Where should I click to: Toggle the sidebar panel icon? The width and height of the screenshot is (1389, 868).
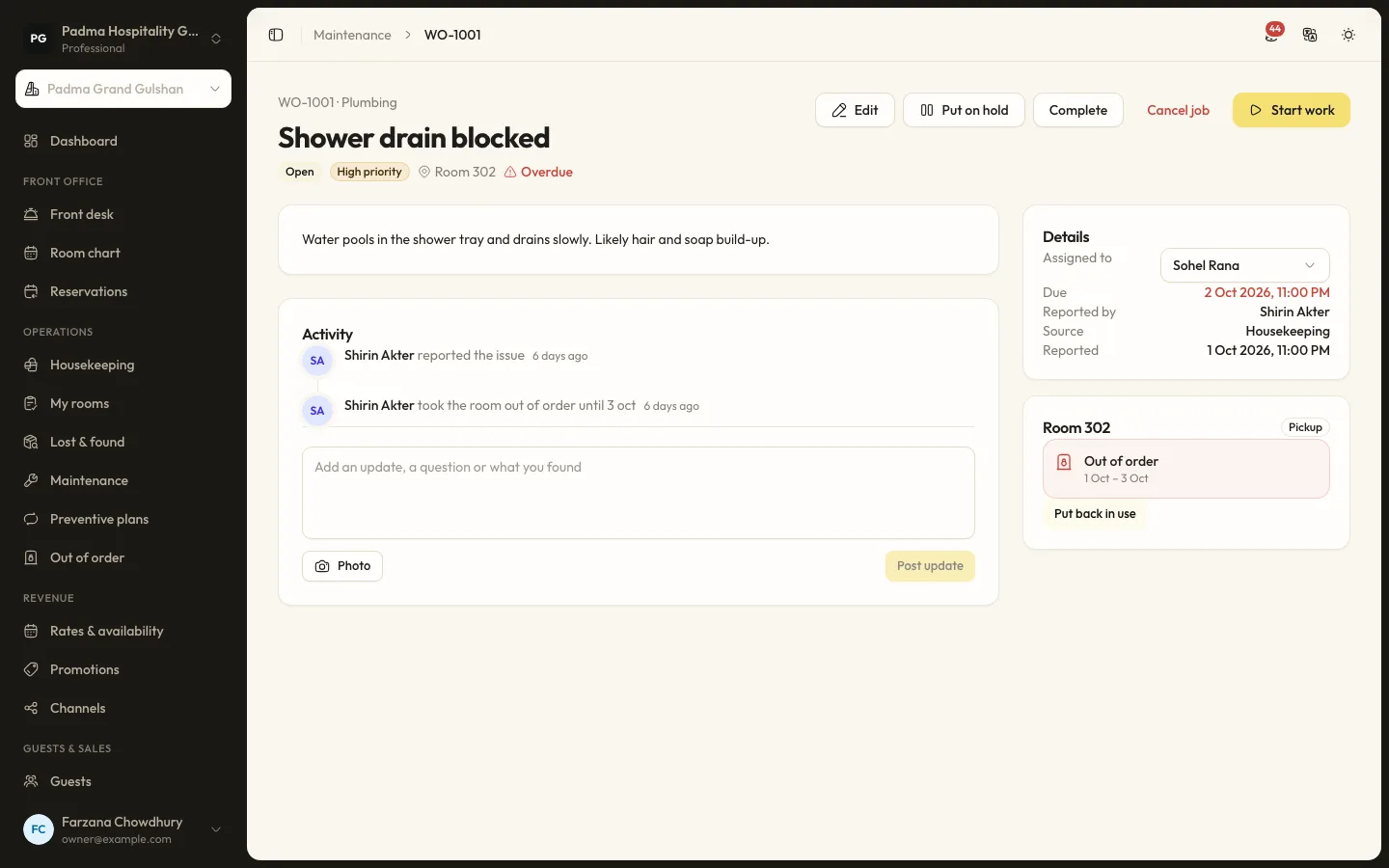click(x=276, y=35)
